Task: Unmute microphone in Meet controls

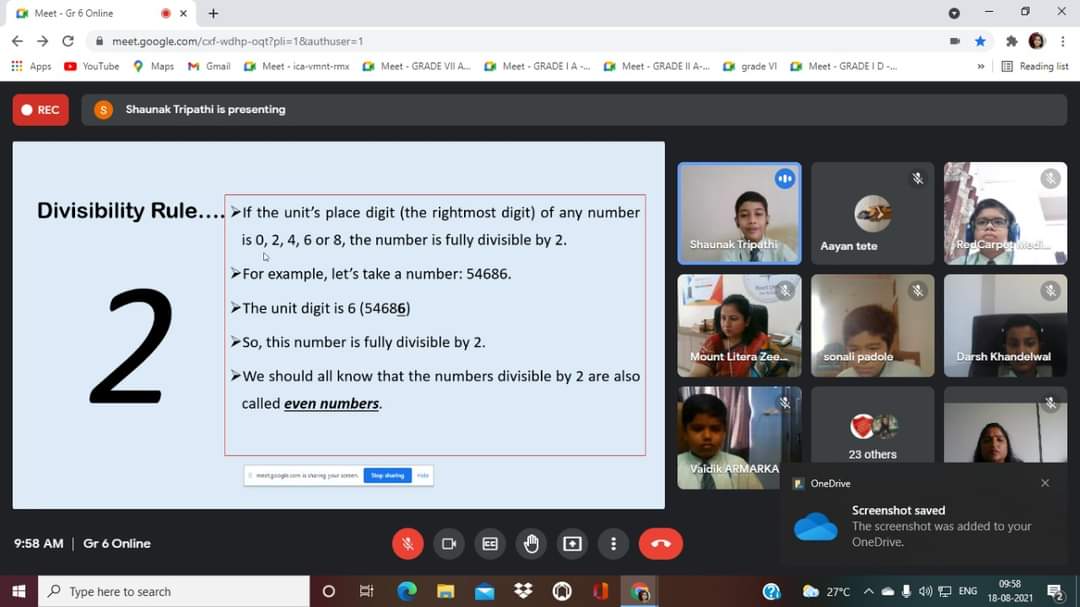Action: pos(407,544)
